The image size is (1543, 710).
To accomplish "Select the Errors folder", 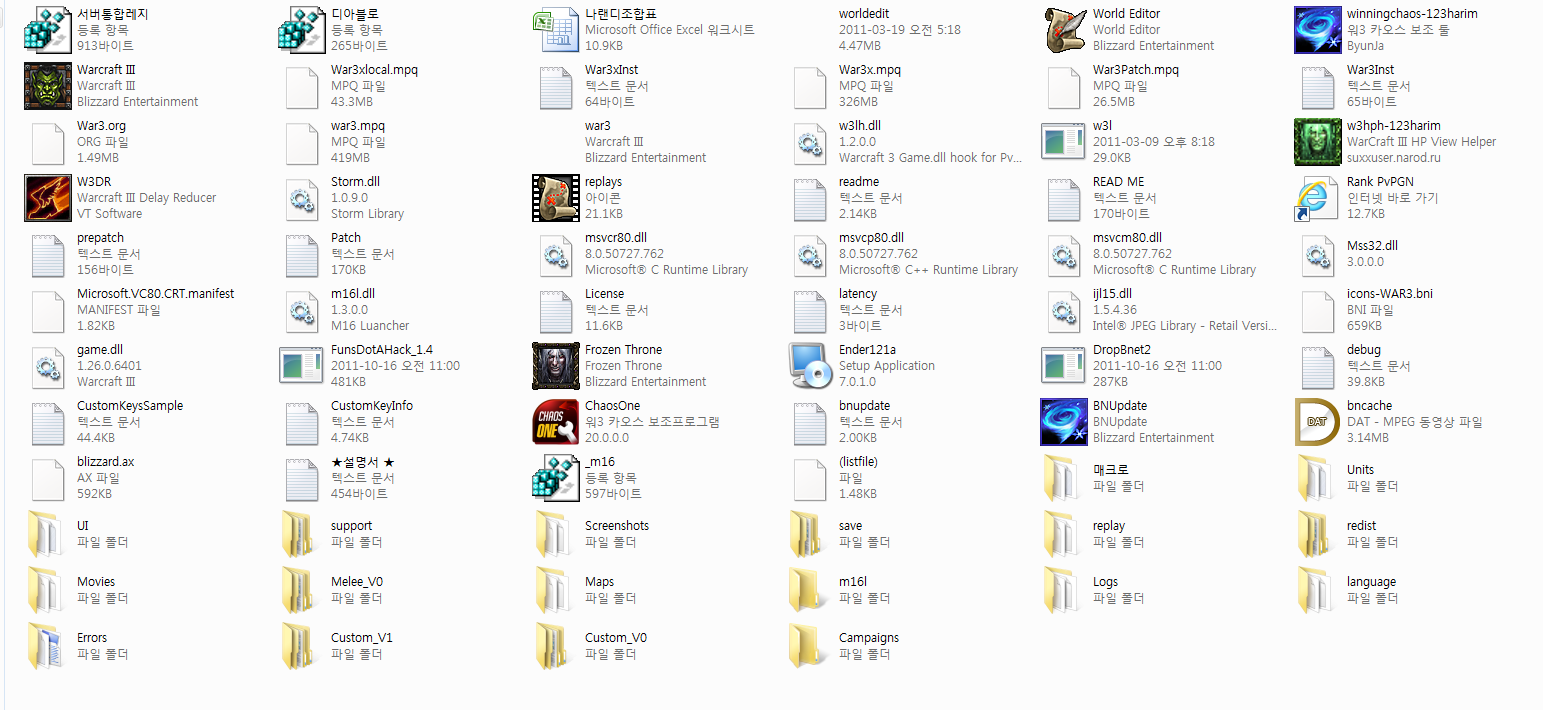I will pos(48,646).
